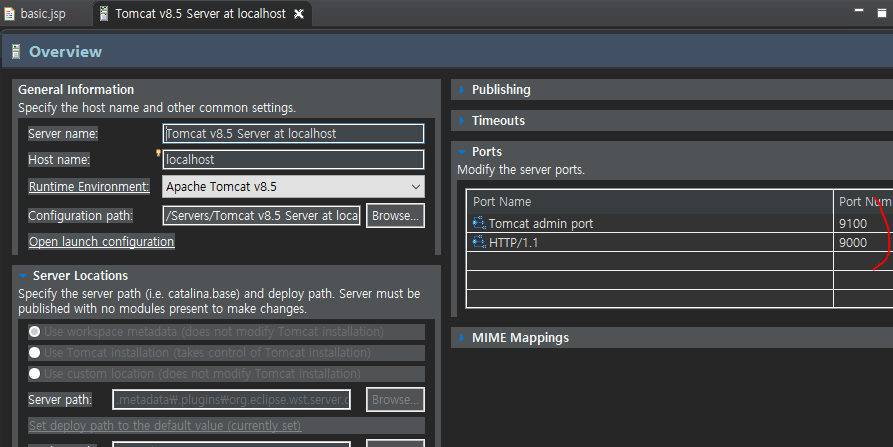Click the Server name input field

point(293,133)
